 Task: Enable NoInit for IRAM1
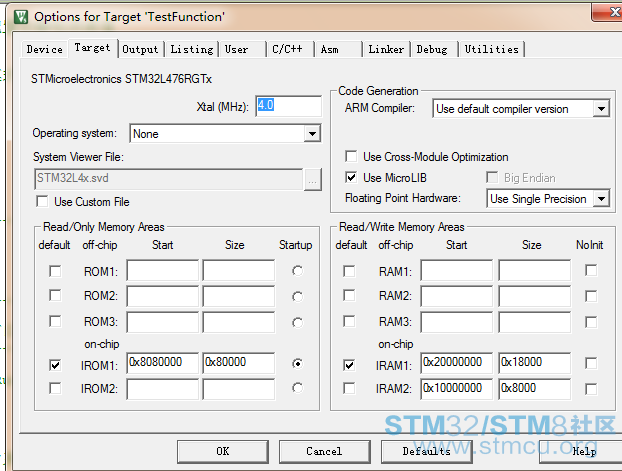591,363
